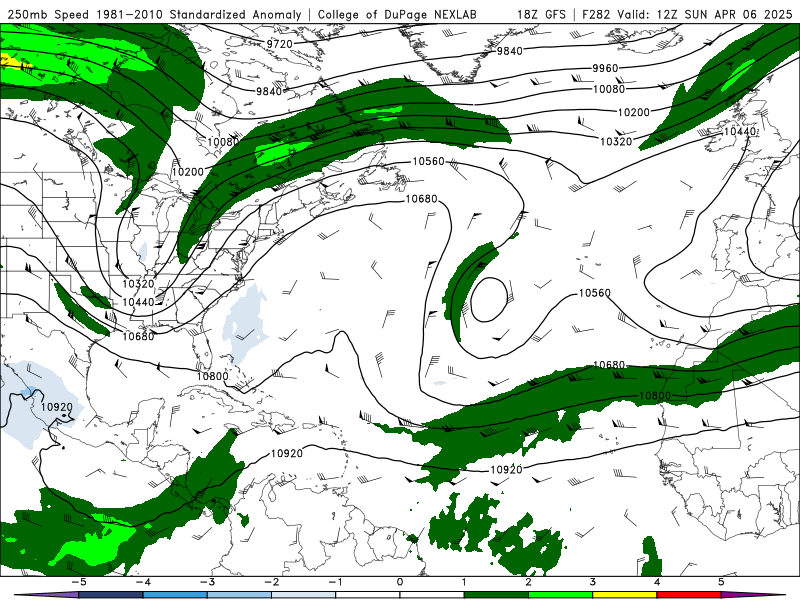Click the colorbar tick label '-5'
This screenshot has height=600, width=800.
click(78, 582)
